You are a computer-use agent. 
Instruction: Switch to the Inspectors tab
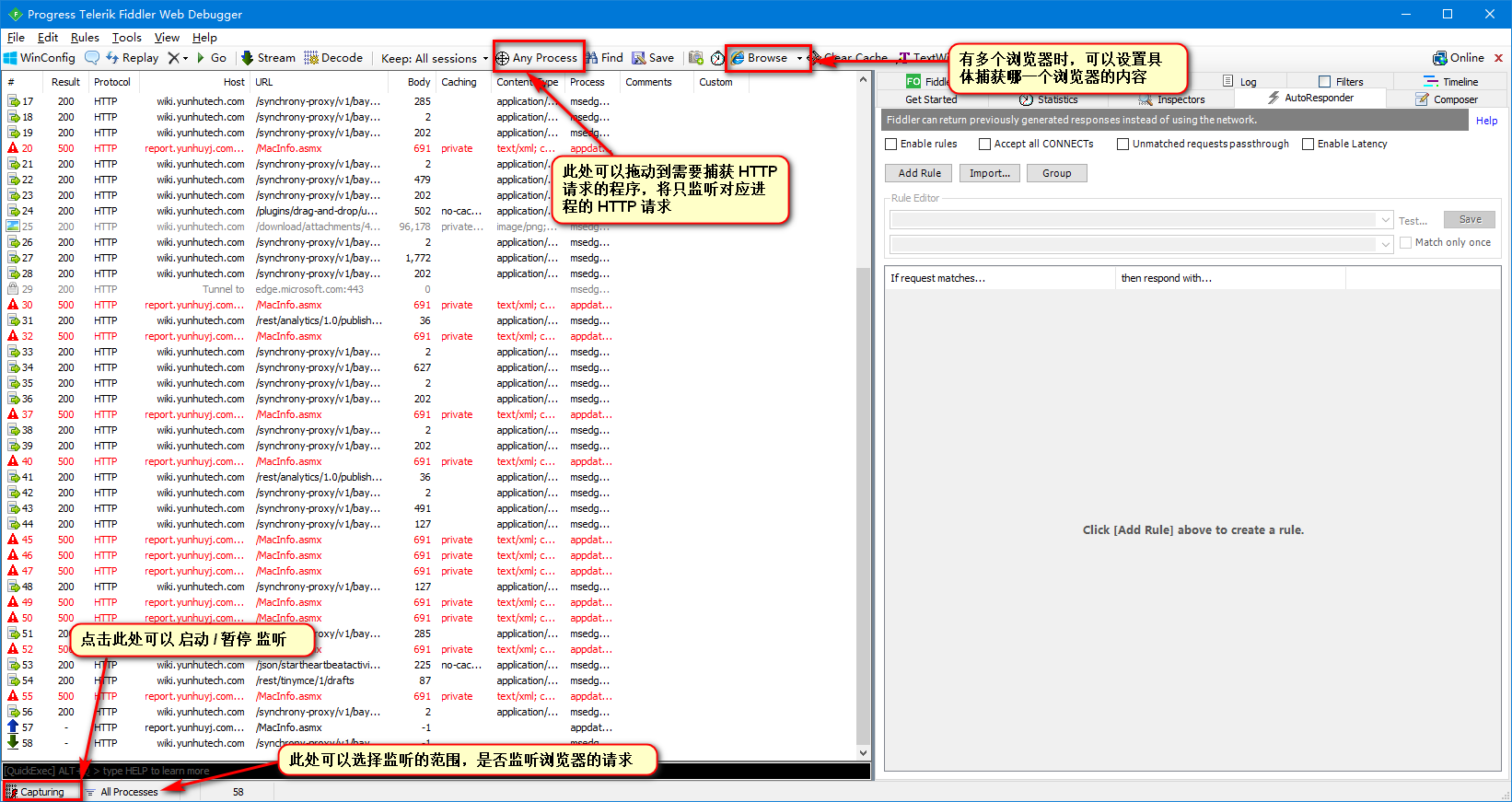[1171, 99]
